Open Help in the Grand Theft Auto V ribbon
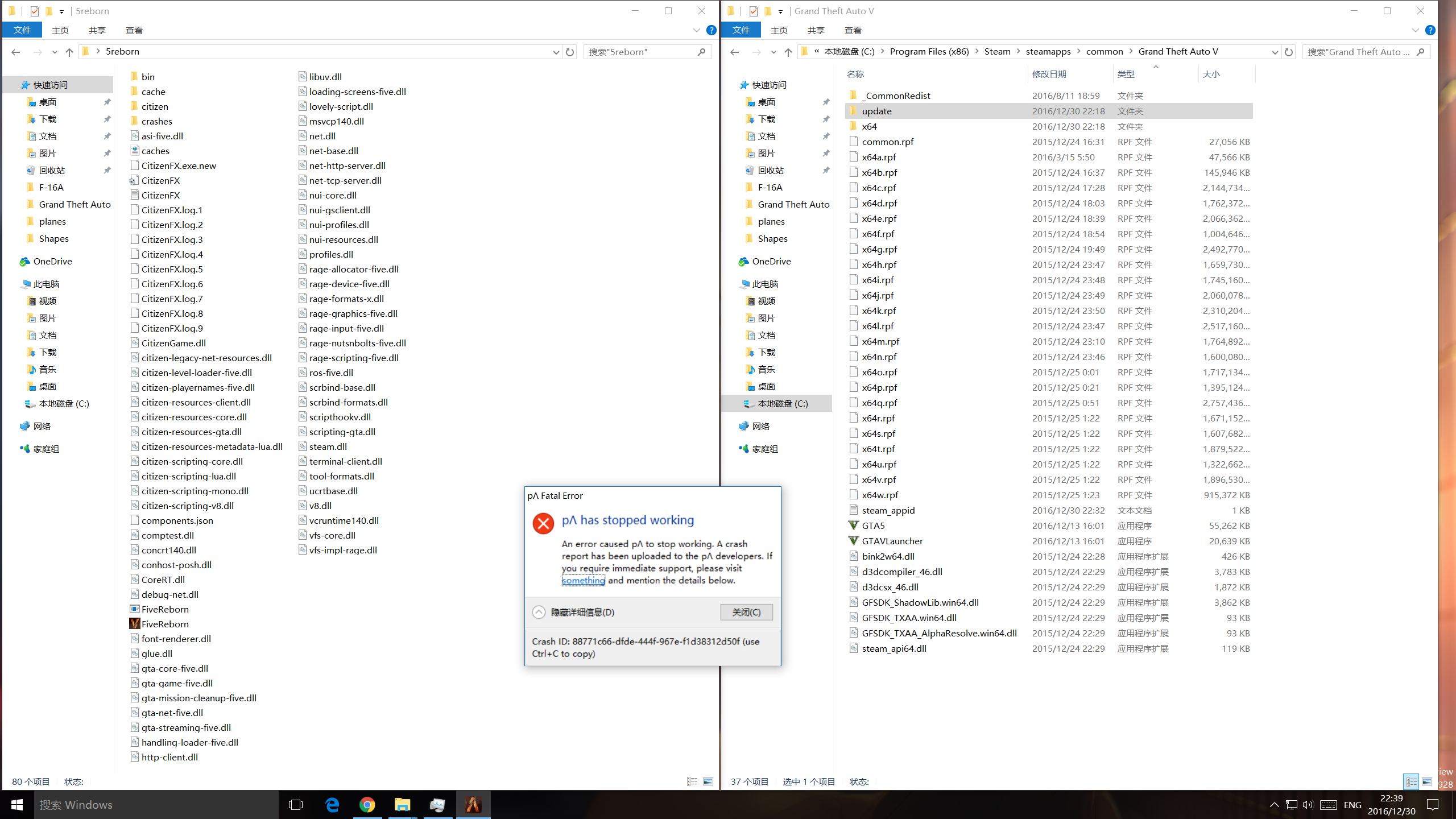The width and height of the screenshot is (1456, 819). coord(1430,30)
